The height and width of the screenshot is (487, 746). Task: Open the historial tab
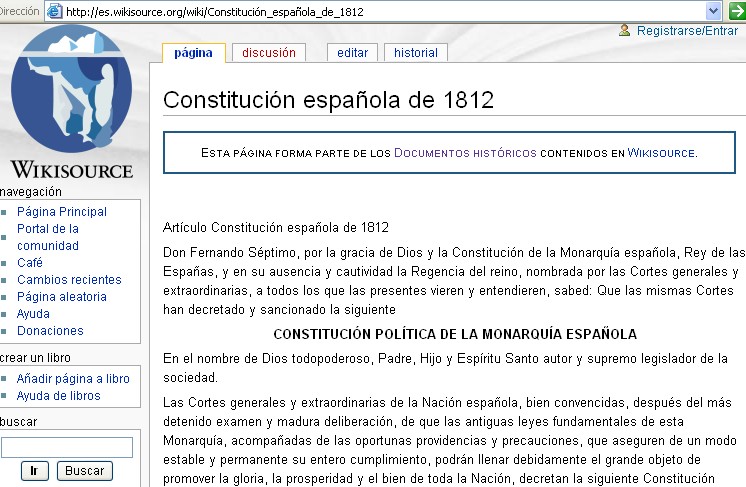point(416,53)
